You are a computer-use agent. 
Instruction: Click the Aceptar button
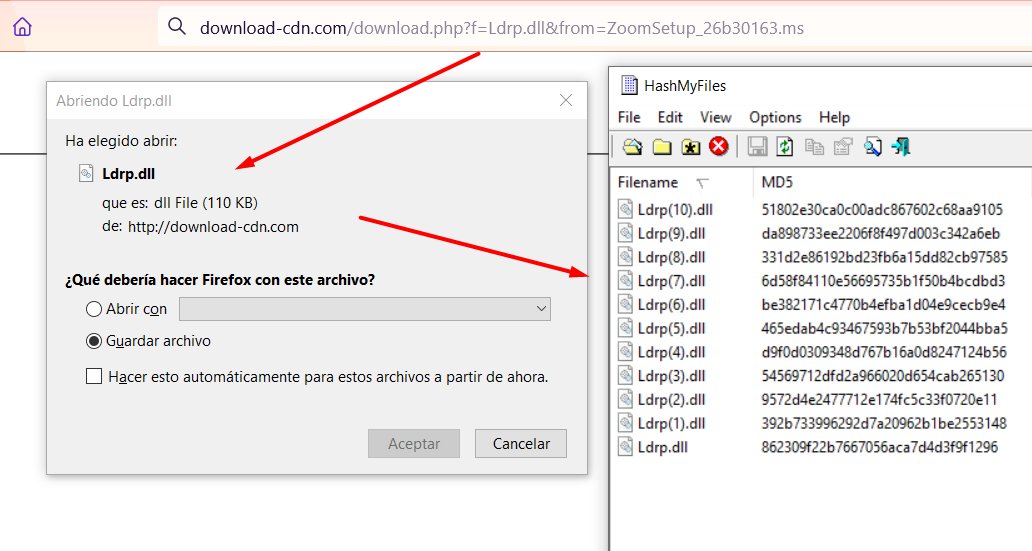click(414, 444)
